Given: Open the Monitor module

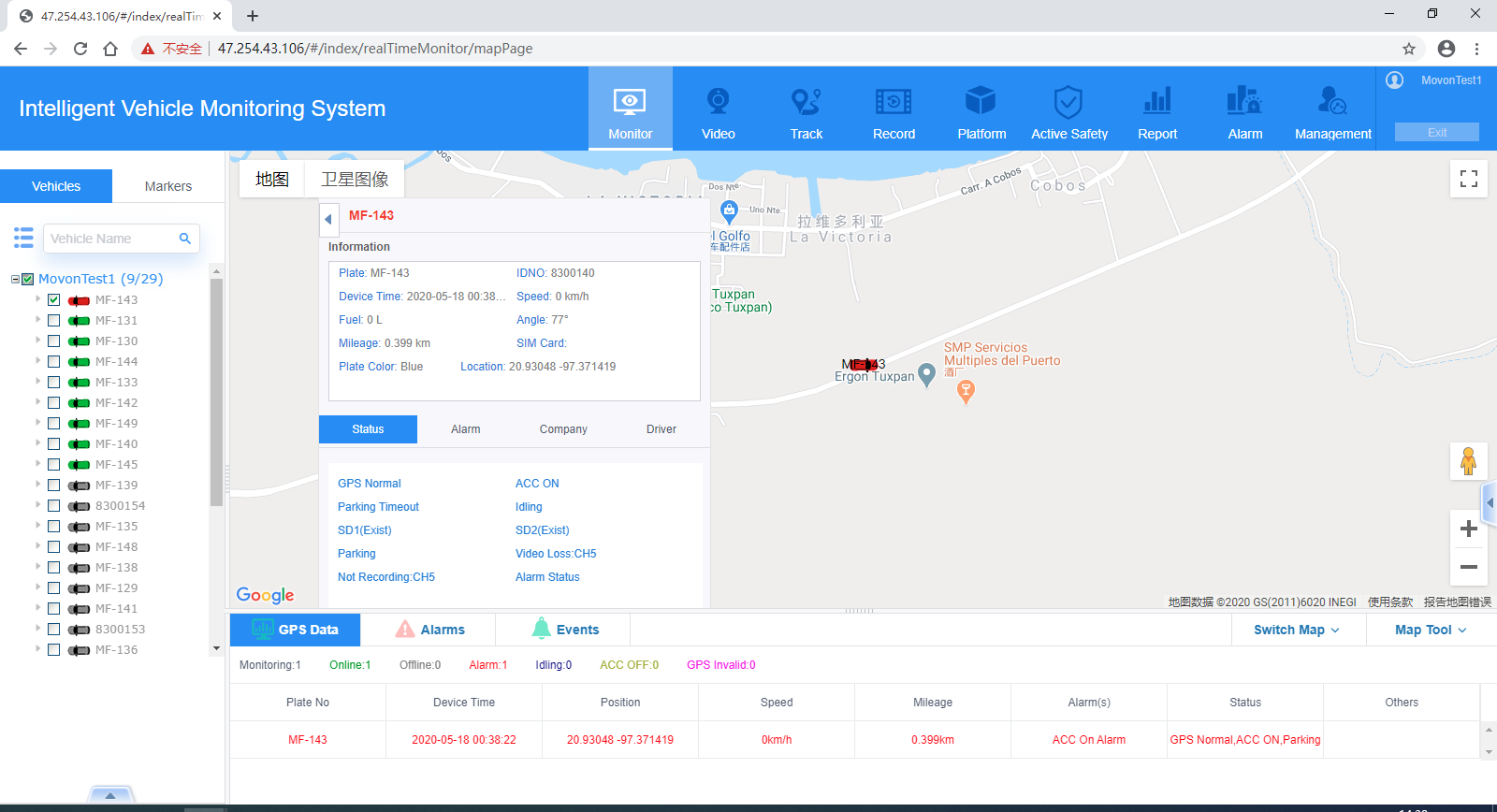Looking at the screenshot, I should pos(630,109).
